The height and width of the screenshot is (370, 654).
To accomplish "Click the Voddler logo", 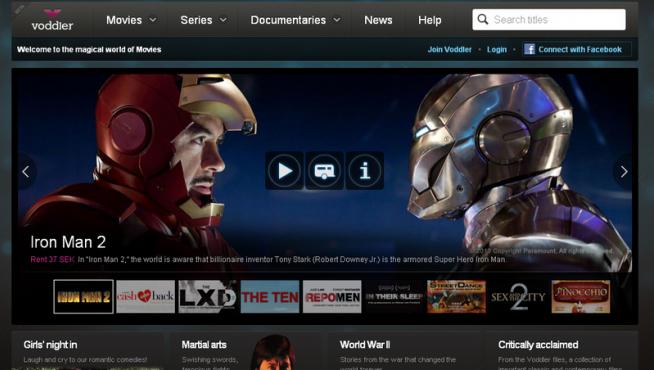I will click(52, 20).
